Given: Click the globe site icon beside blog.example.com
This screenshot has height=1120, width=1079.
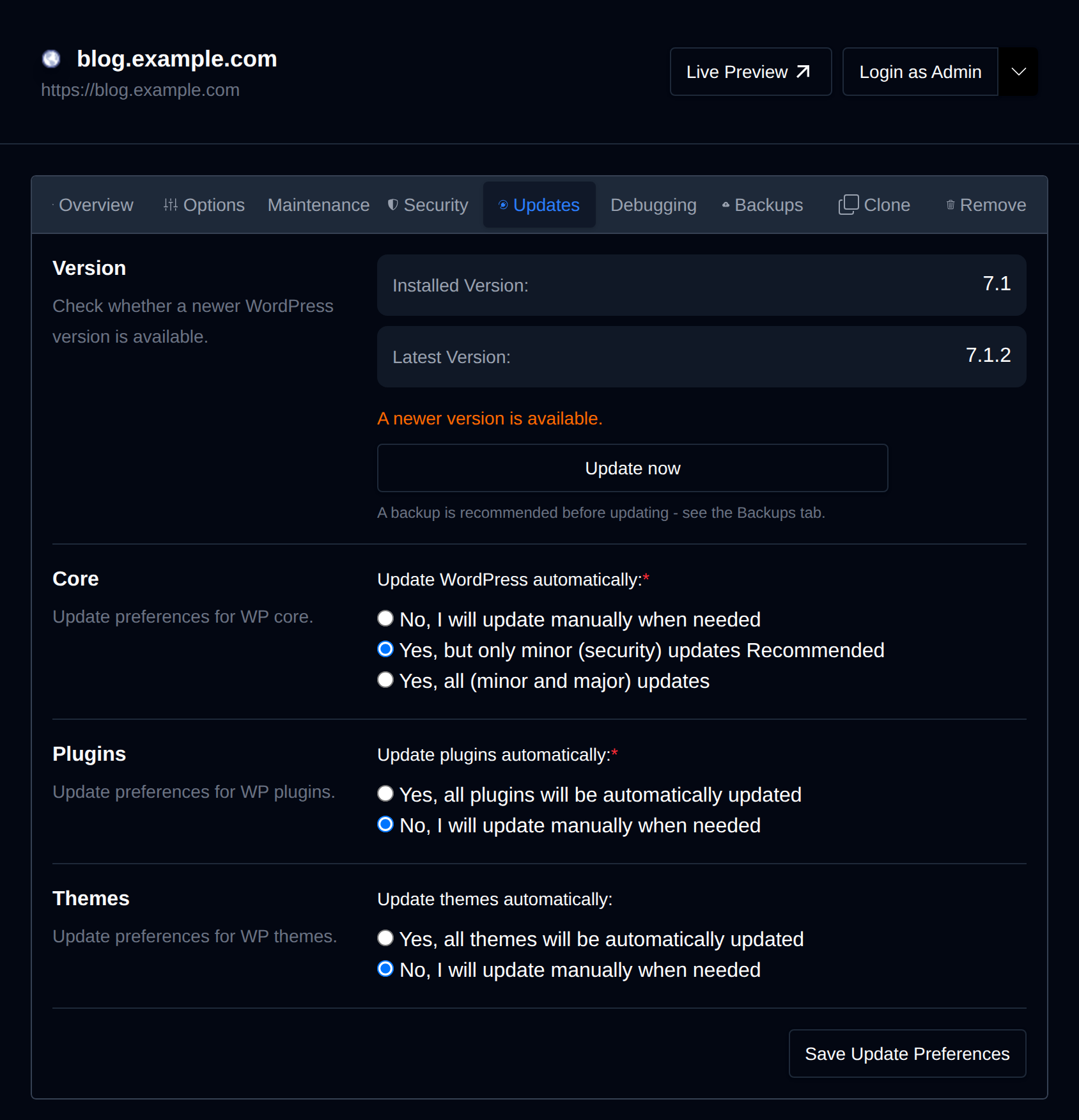Looking at the screenshot, I should click(51, 59).
